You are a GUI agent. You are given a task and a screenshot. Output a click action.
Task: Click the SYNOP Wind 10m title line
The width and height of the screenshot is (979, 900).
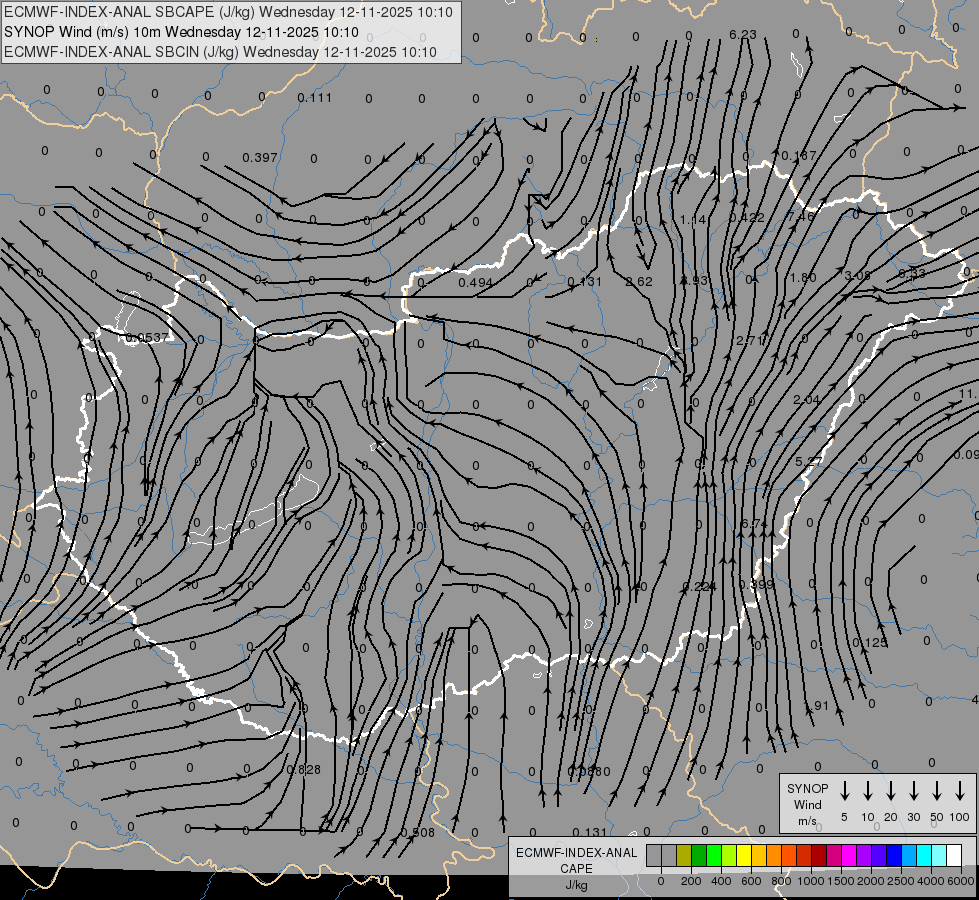point(182,32)
